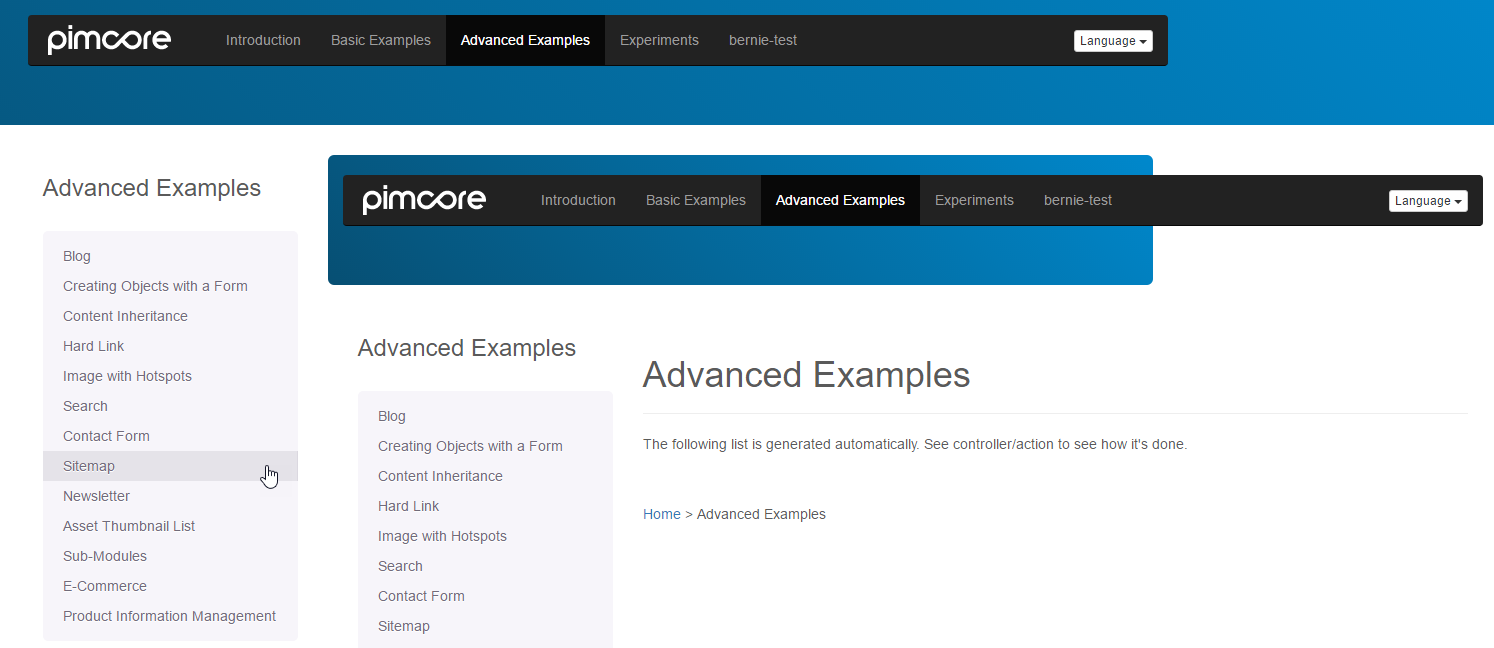Expand the Language dropdown in the inner embedded header

click(1428, 201)
